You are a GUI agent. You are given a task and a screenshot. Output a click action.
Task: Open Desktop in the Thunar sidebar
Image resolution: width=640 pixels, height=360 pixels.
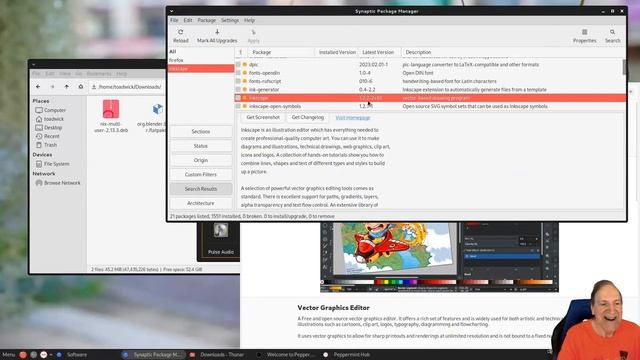(x=49, y=127)
